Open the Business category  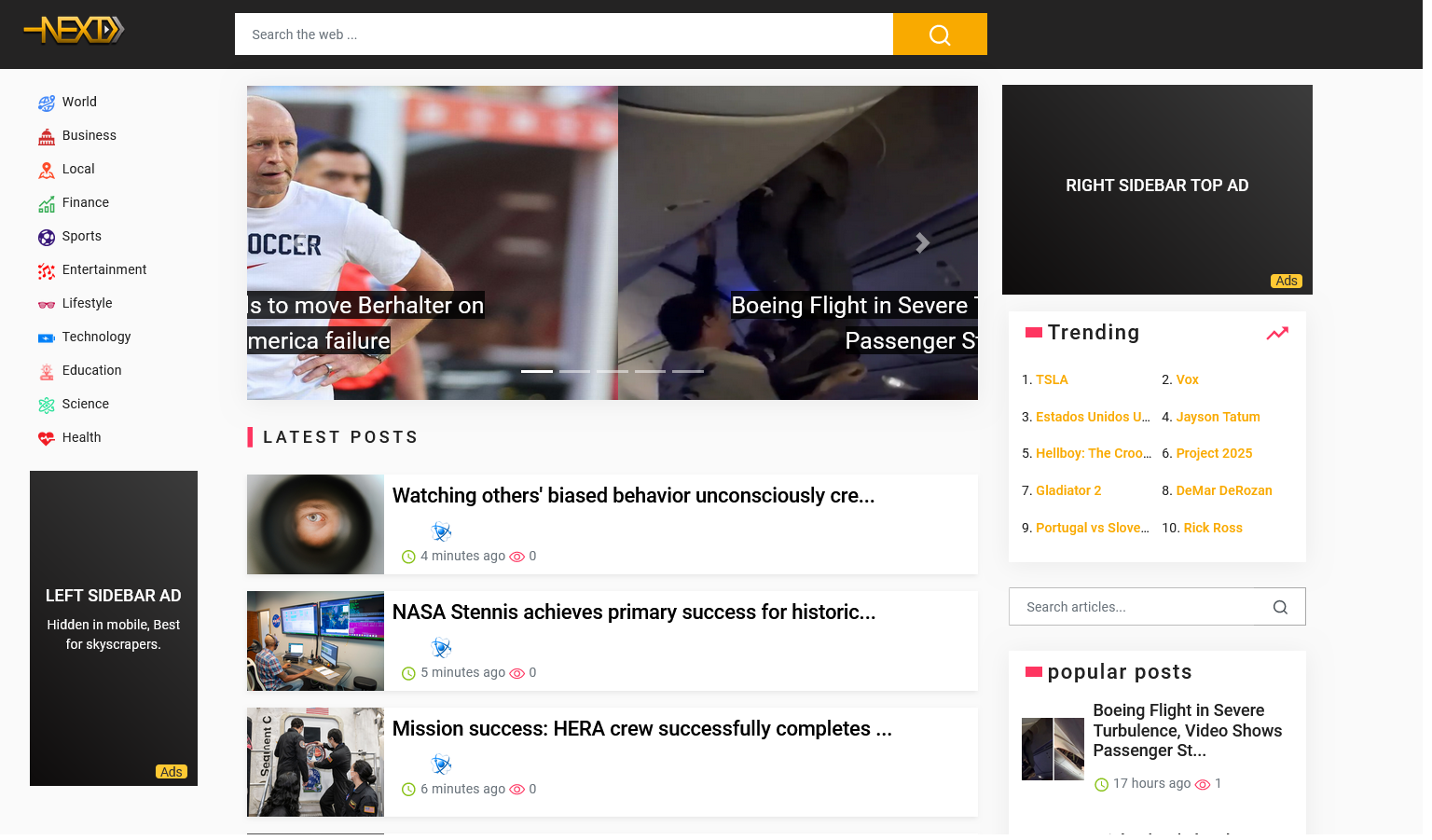(x=89, y=135)
